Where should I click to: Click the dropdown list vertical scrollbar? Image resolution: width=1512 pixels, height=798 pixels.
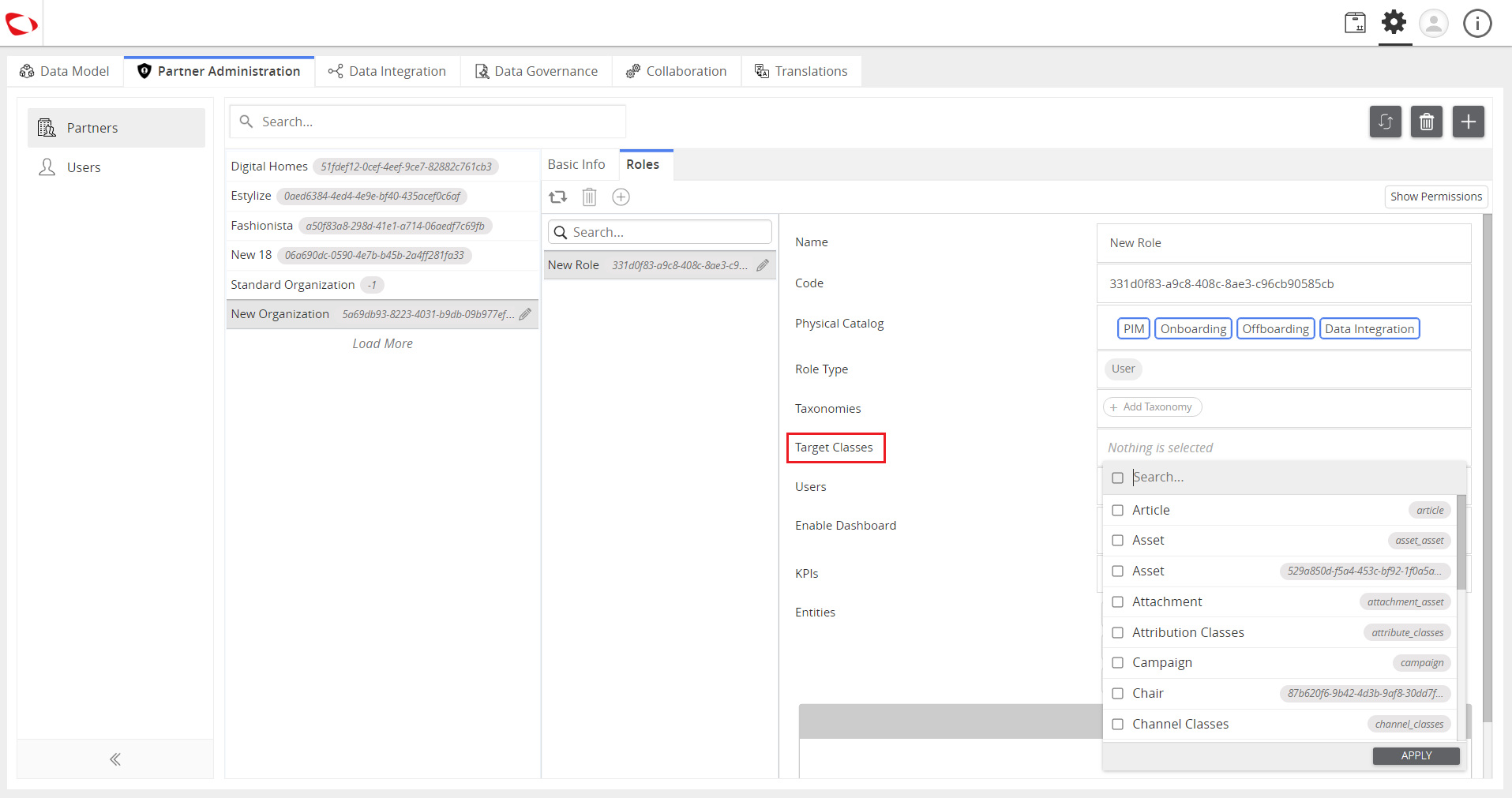point(1461,542)
